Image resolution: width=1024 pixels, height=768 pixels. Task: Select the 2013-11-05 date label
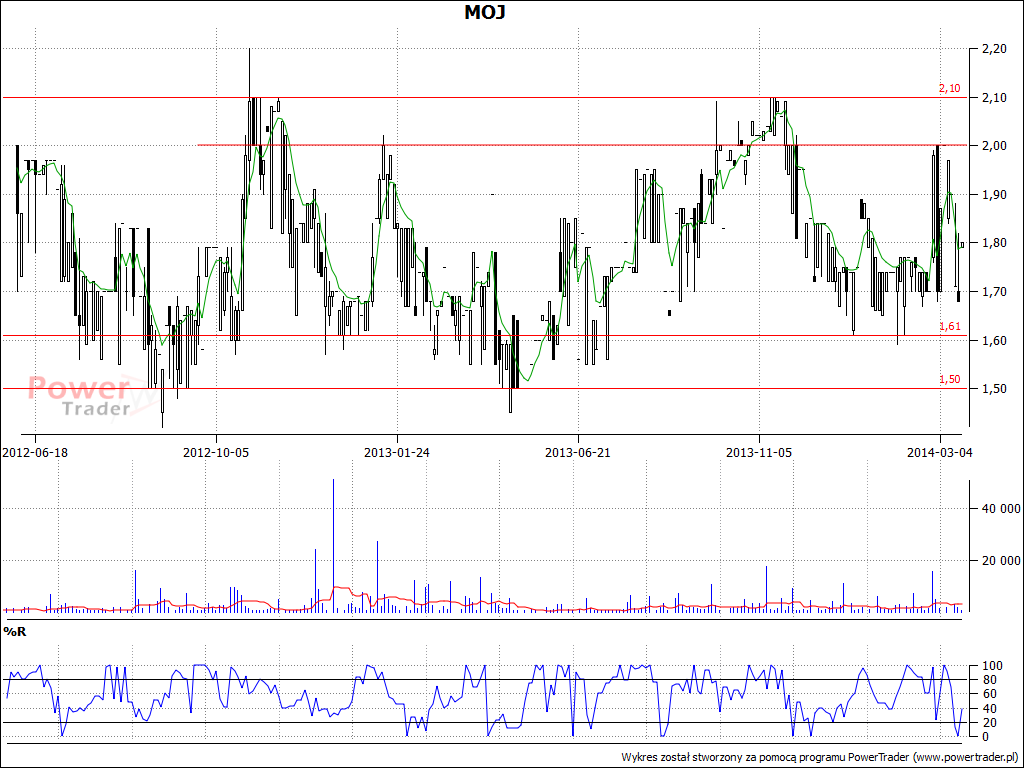pyautogui.click(x=759, y=452)
